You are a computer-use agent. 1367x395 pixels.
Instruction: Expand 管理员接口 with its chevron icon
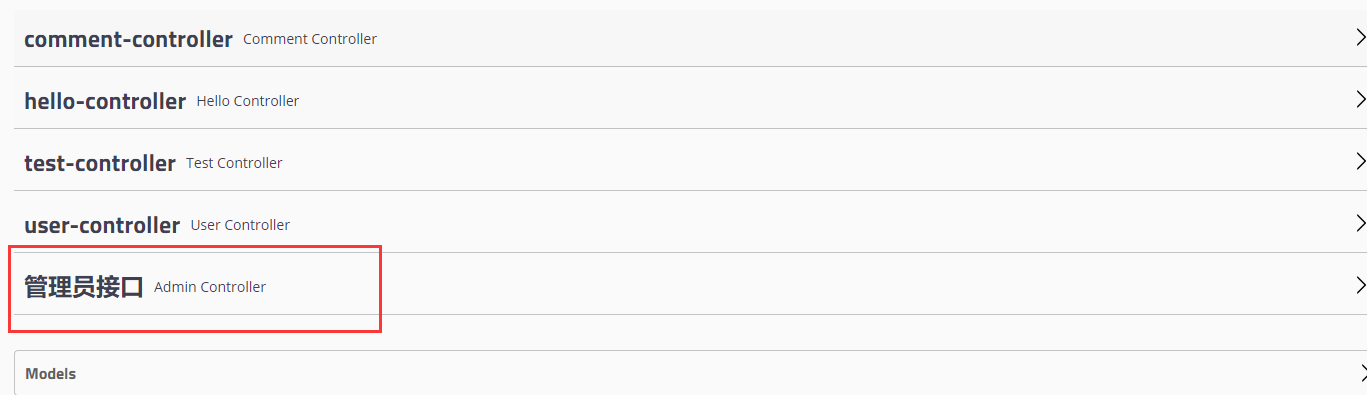click(1360, 286)
